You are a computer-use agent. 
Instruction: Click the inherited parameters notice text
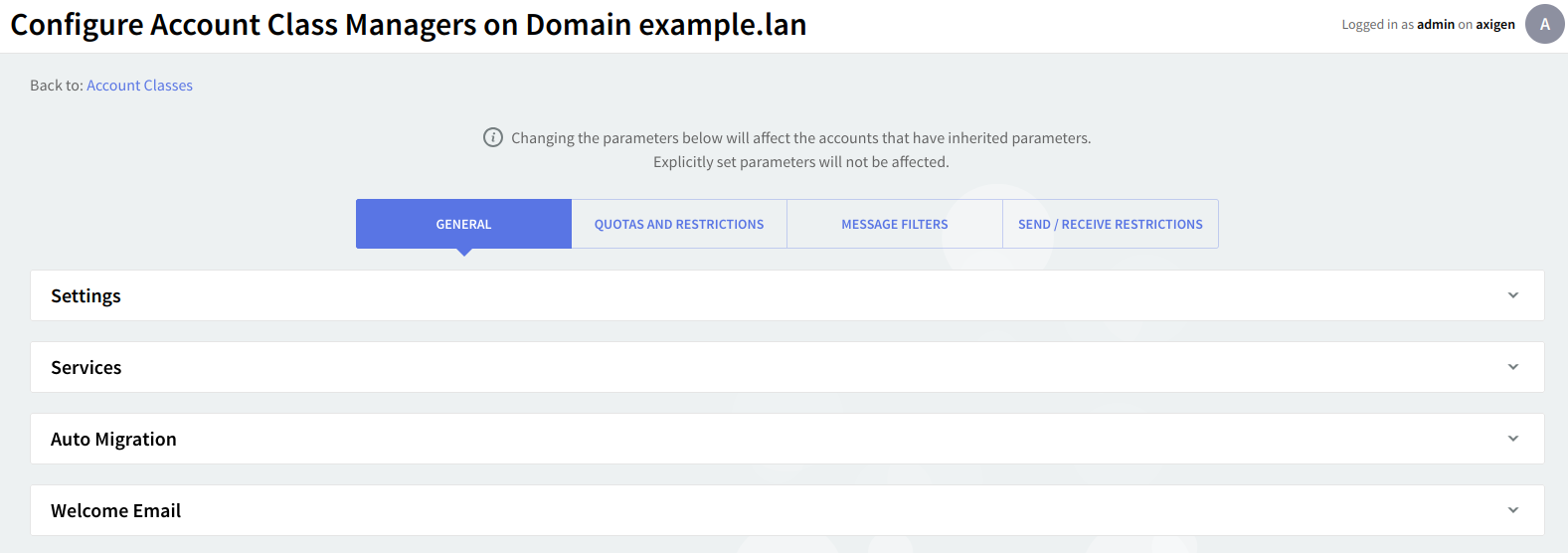pos(800,138)
